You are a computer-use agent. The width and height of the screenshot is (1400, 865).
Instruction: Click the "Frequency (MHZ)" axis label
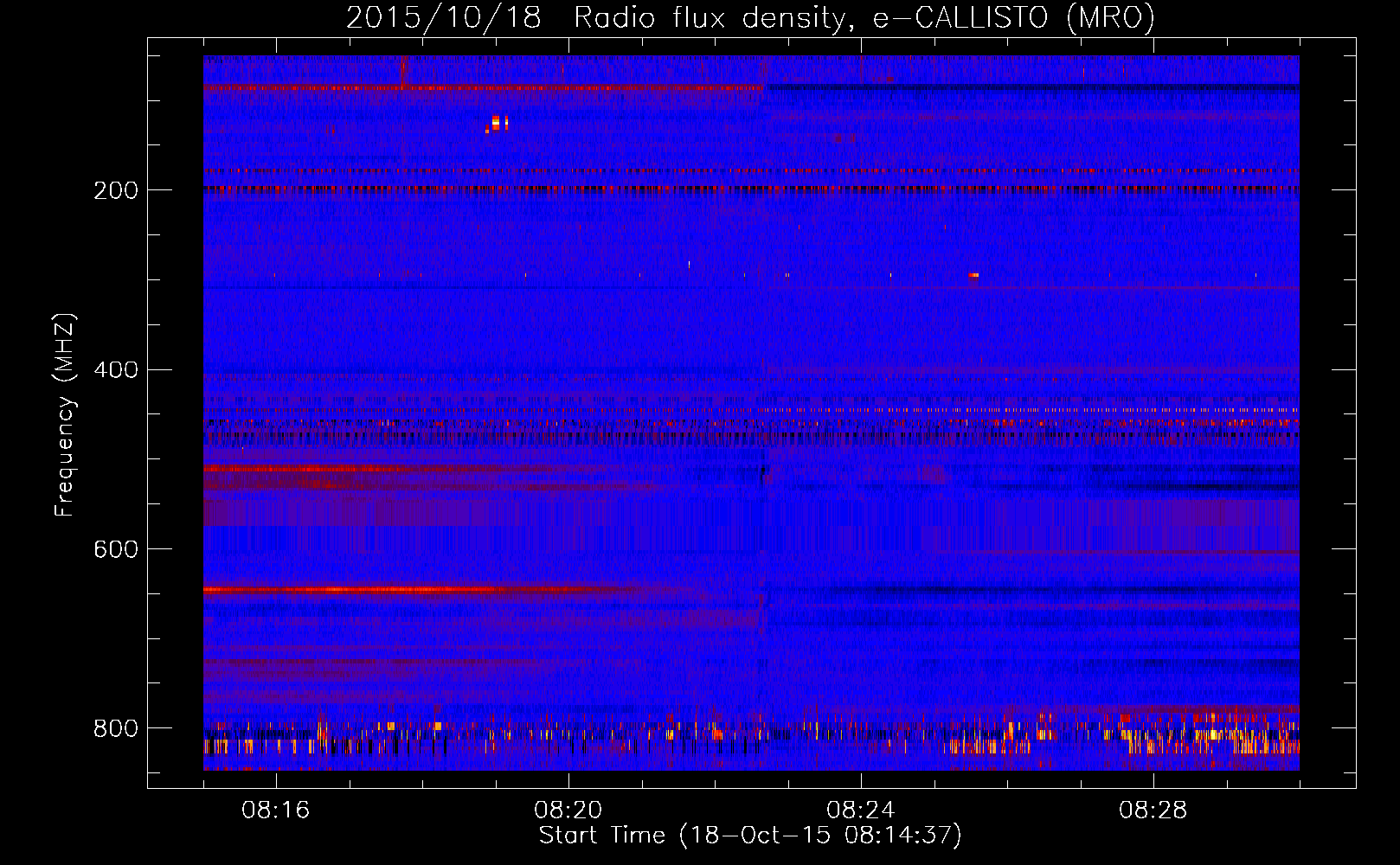65,414
